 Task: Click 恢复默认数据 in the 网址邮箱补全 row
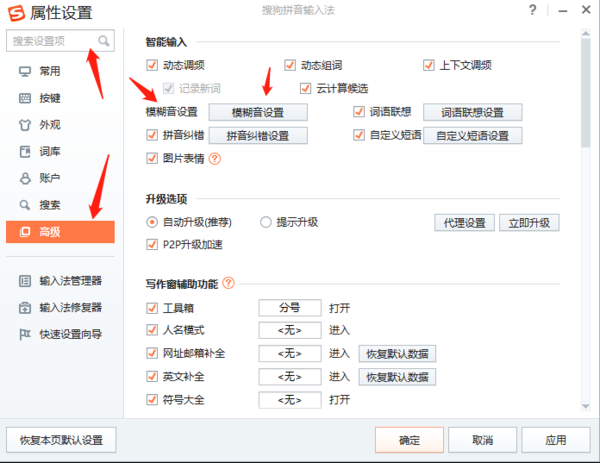(397, 354)
